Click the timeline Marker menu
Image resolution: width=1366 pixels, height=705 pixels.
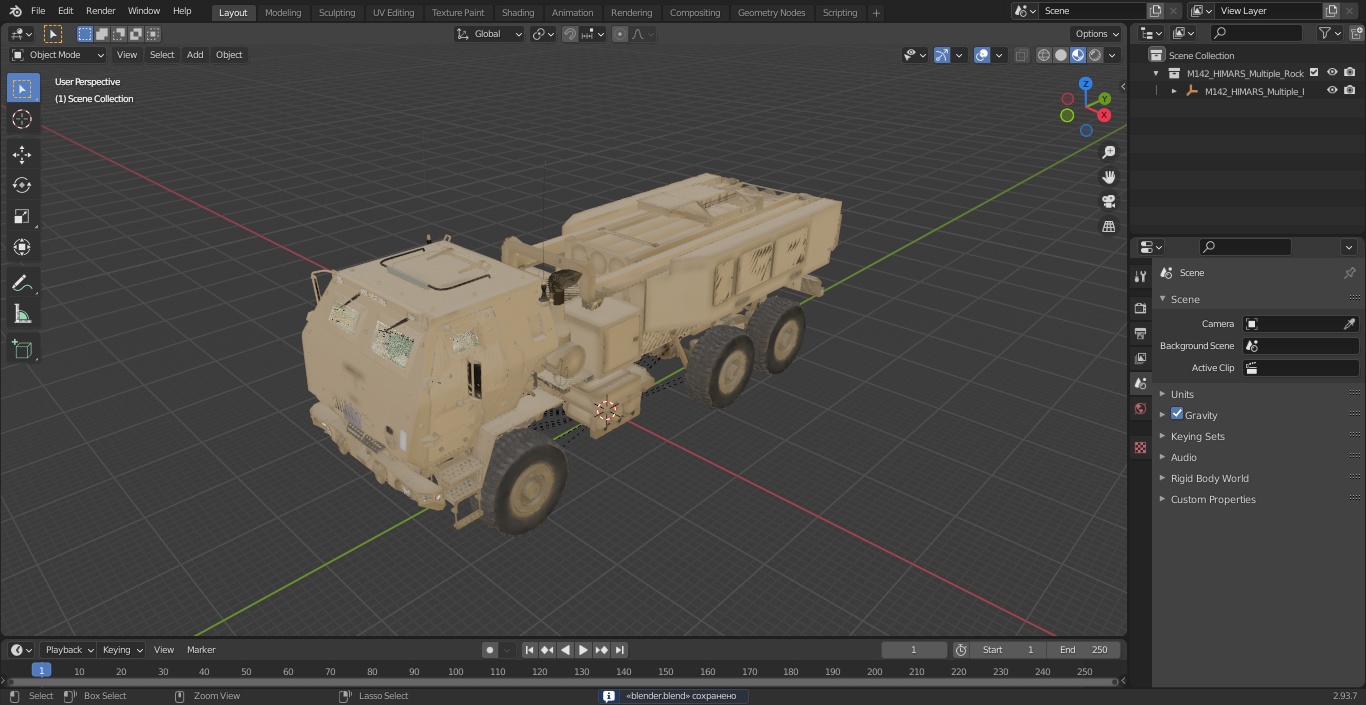(x=201, y=650)
